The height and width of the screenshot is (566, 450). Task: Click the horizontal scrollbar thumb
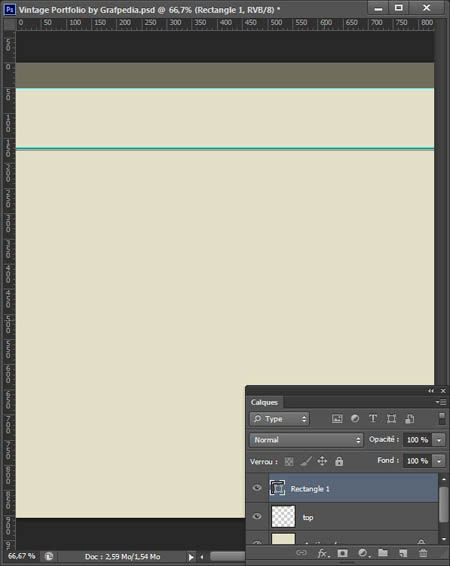228,556
